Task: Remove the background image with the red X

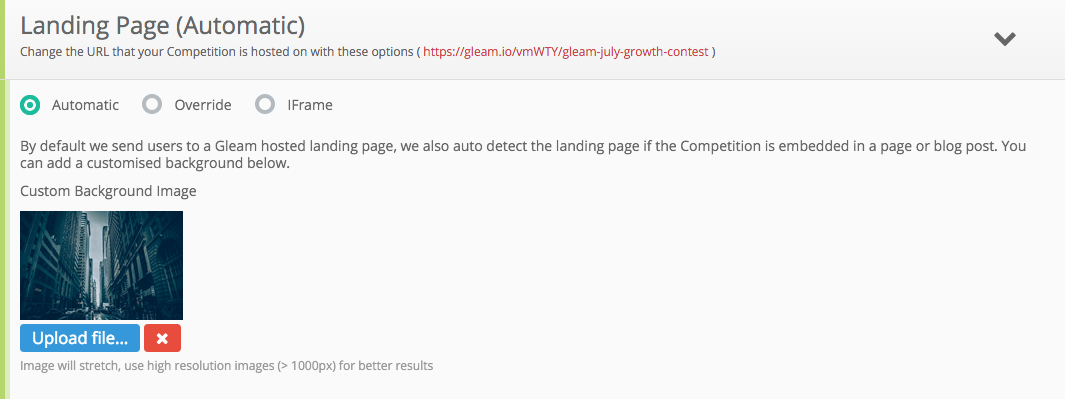Action: click(162, 338)
